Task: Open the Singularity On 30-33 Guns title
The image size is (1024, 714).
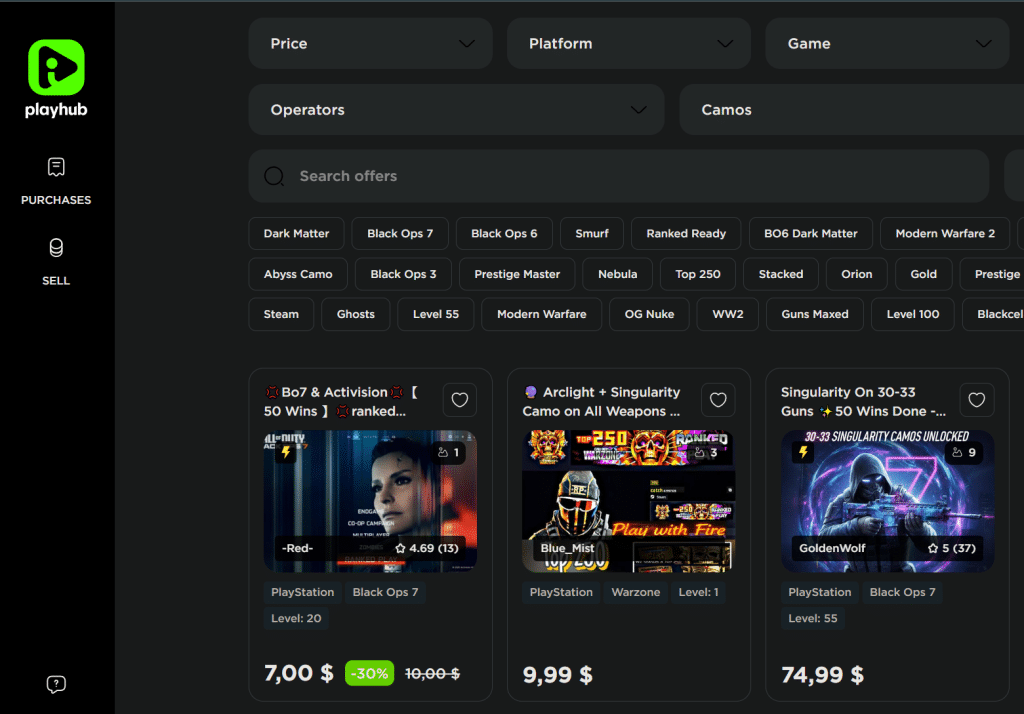Action: (x=863, y=402)
